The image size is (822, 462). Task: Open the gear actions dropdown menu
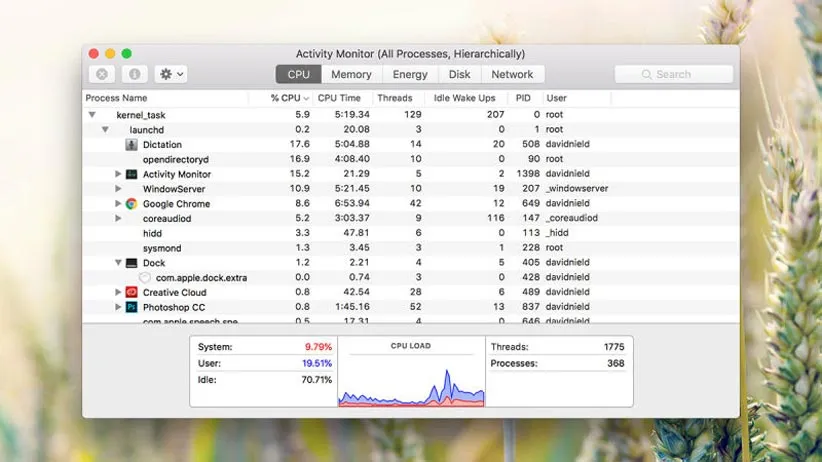coord(171,74)
